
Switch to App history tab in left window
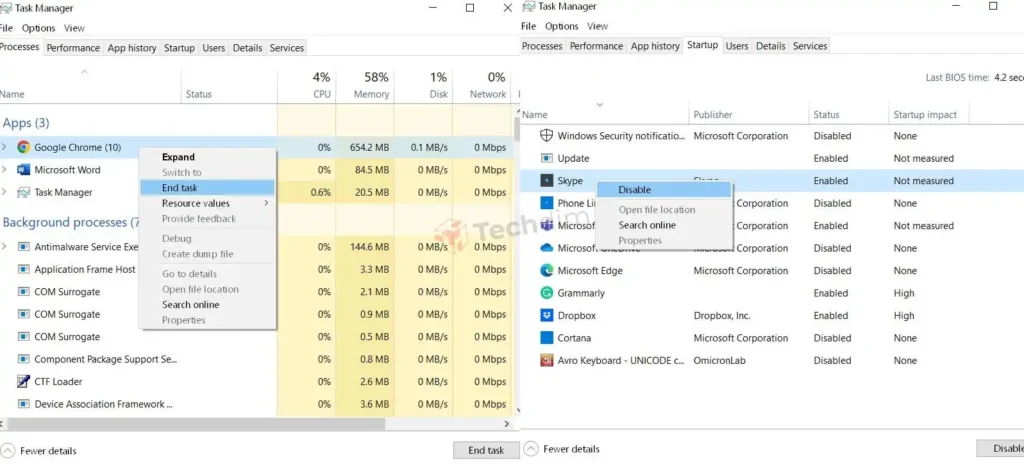(132, 48)
